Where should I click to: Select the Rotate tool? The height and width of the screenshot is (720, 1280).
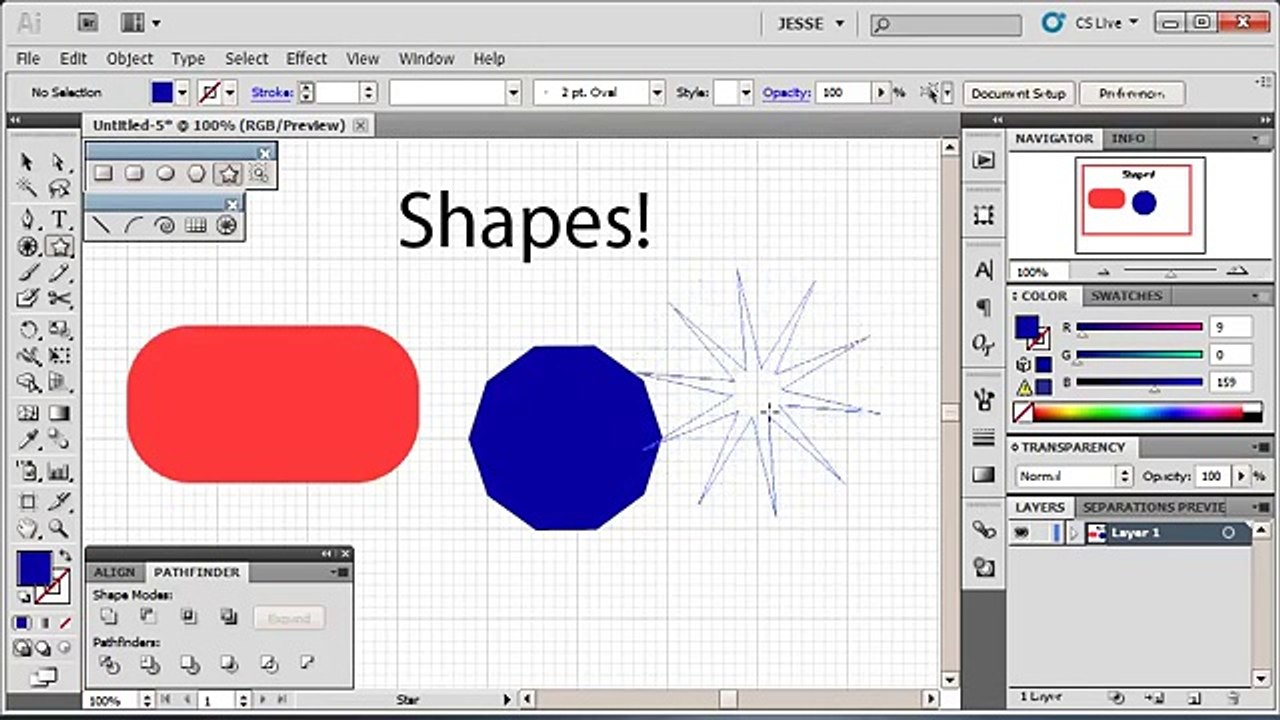pyautogui.click(x=27, y=330)
